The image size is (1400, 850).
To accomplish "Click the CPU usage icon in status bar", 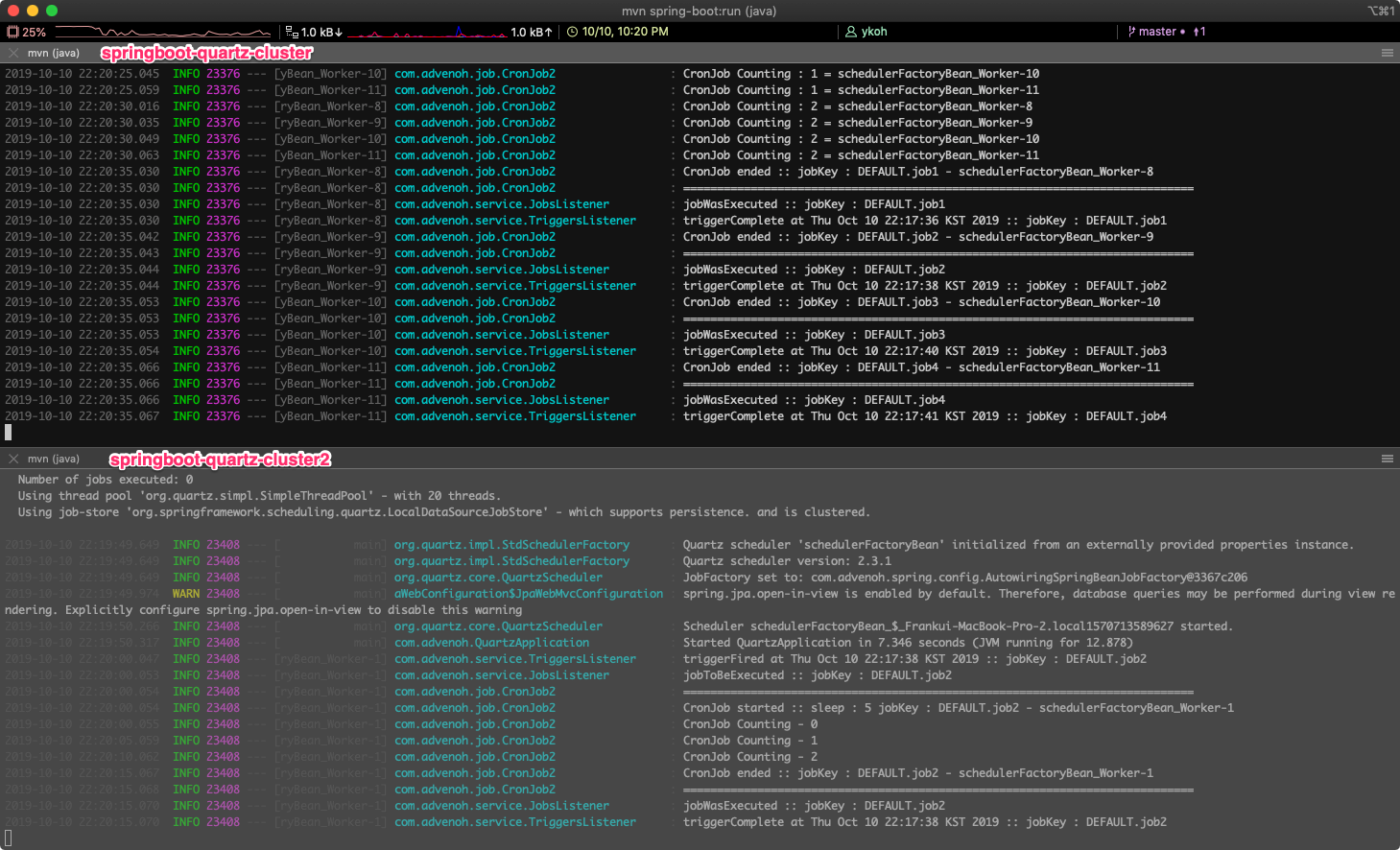I will [x=13, y=32].
